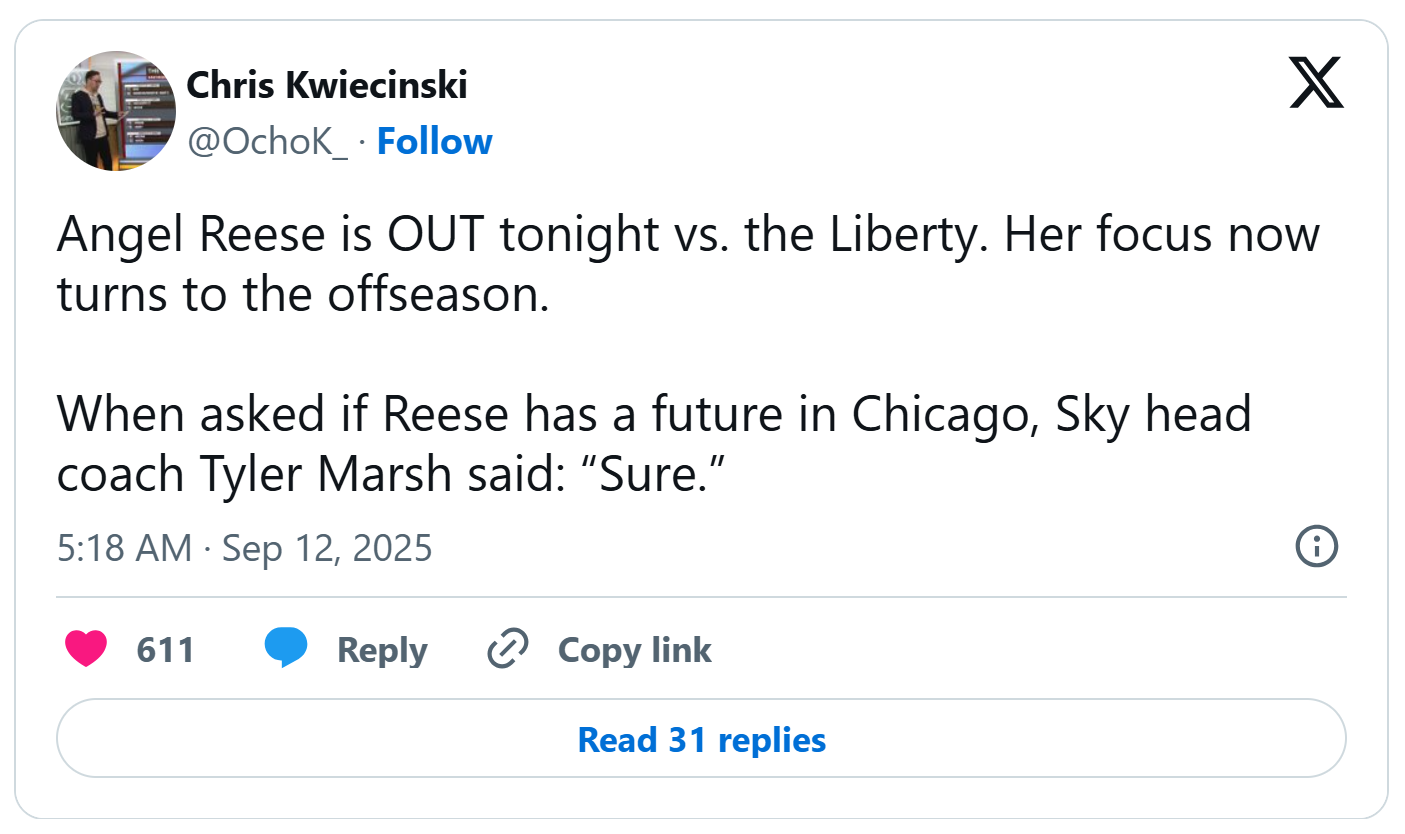The height and width of the screenshot is (834, 1405).
Task: Click the X logo icon
Action: click(1316, 82)
